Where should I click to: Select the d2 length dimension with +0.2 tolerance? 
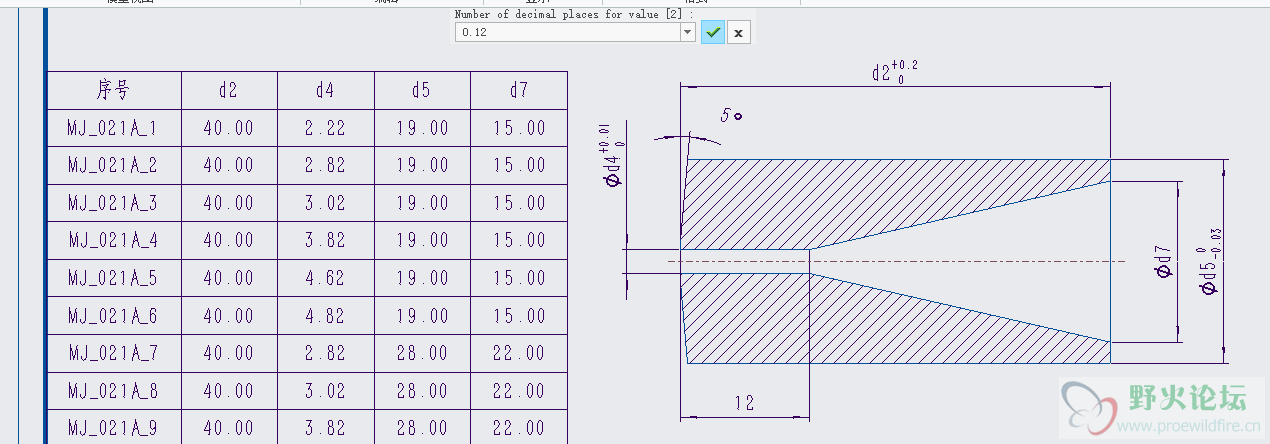[894, 71]
